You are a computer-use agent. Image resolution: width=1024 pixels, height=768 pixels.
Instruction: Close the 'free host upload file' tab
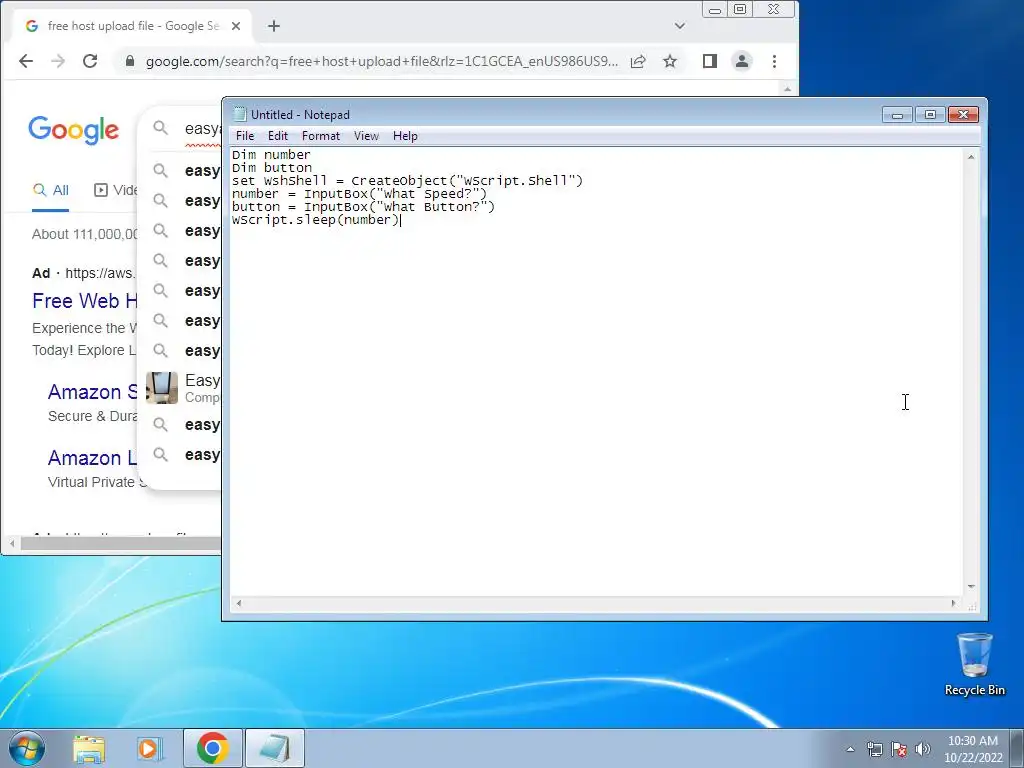click(x=236, y=26)
